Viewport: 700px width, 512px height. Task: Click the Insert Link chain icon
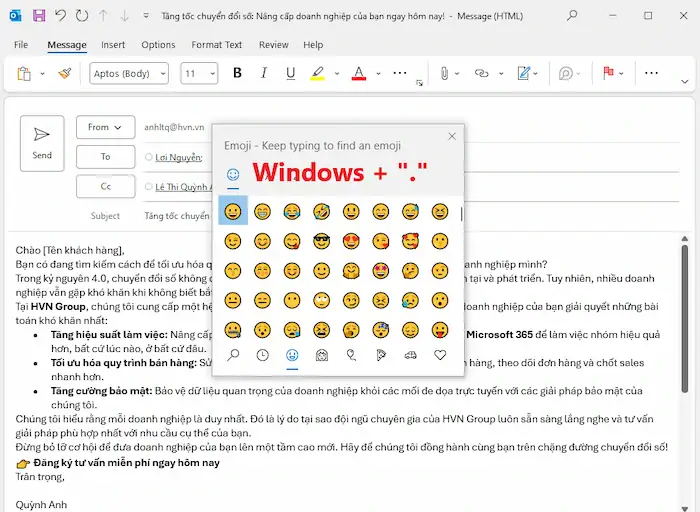pyautogui.click(x=482, y=73)
